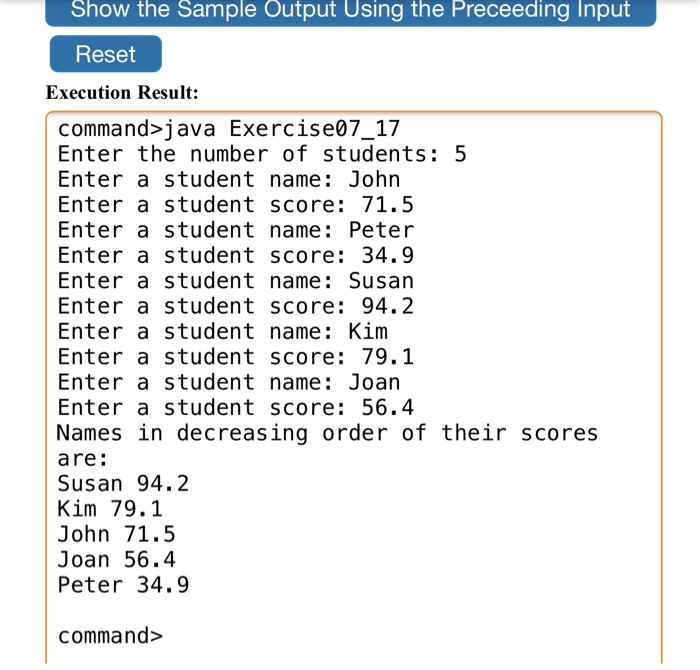Click the 'student score: 94.2' output line
The image size is (700, 670).
coord(236,306)
